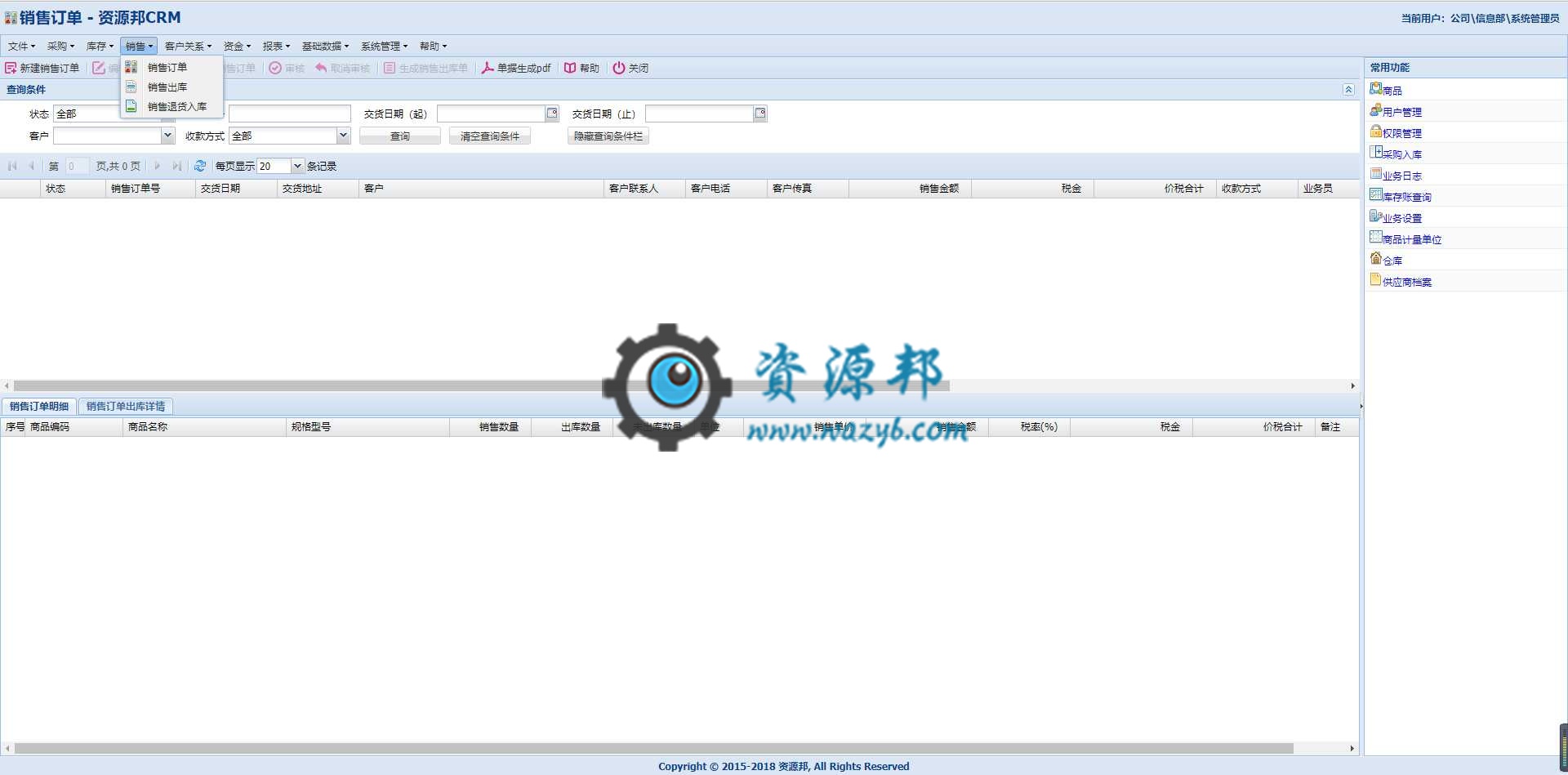Switch to the 销售订单明细 tab
The image size is (1568, 775).
(39, 406)
